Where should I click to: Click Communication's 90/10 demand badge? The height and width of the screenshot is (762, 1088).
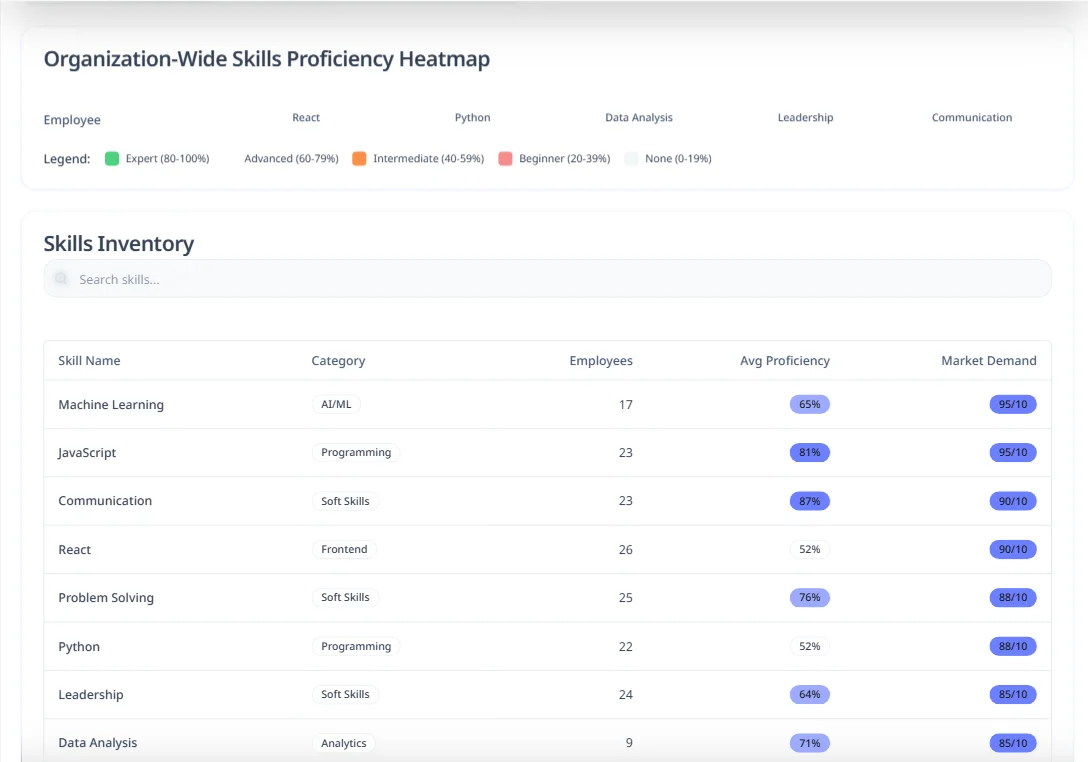click(1013, 501)
